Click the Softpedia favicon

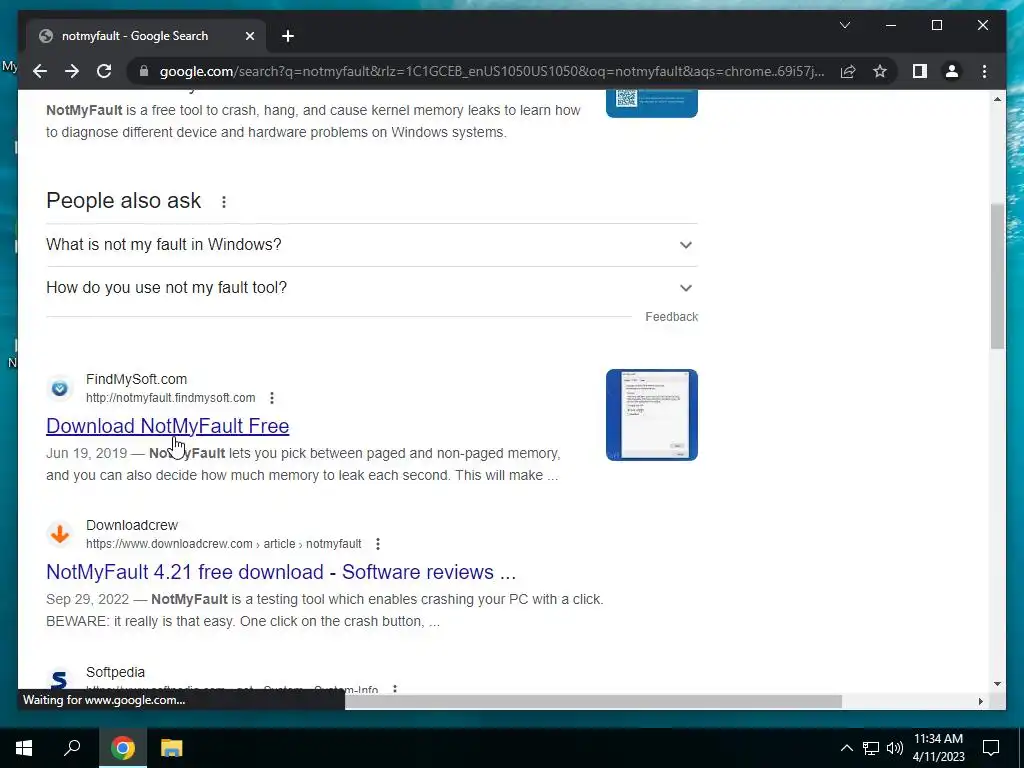click(x=59, y=679)
